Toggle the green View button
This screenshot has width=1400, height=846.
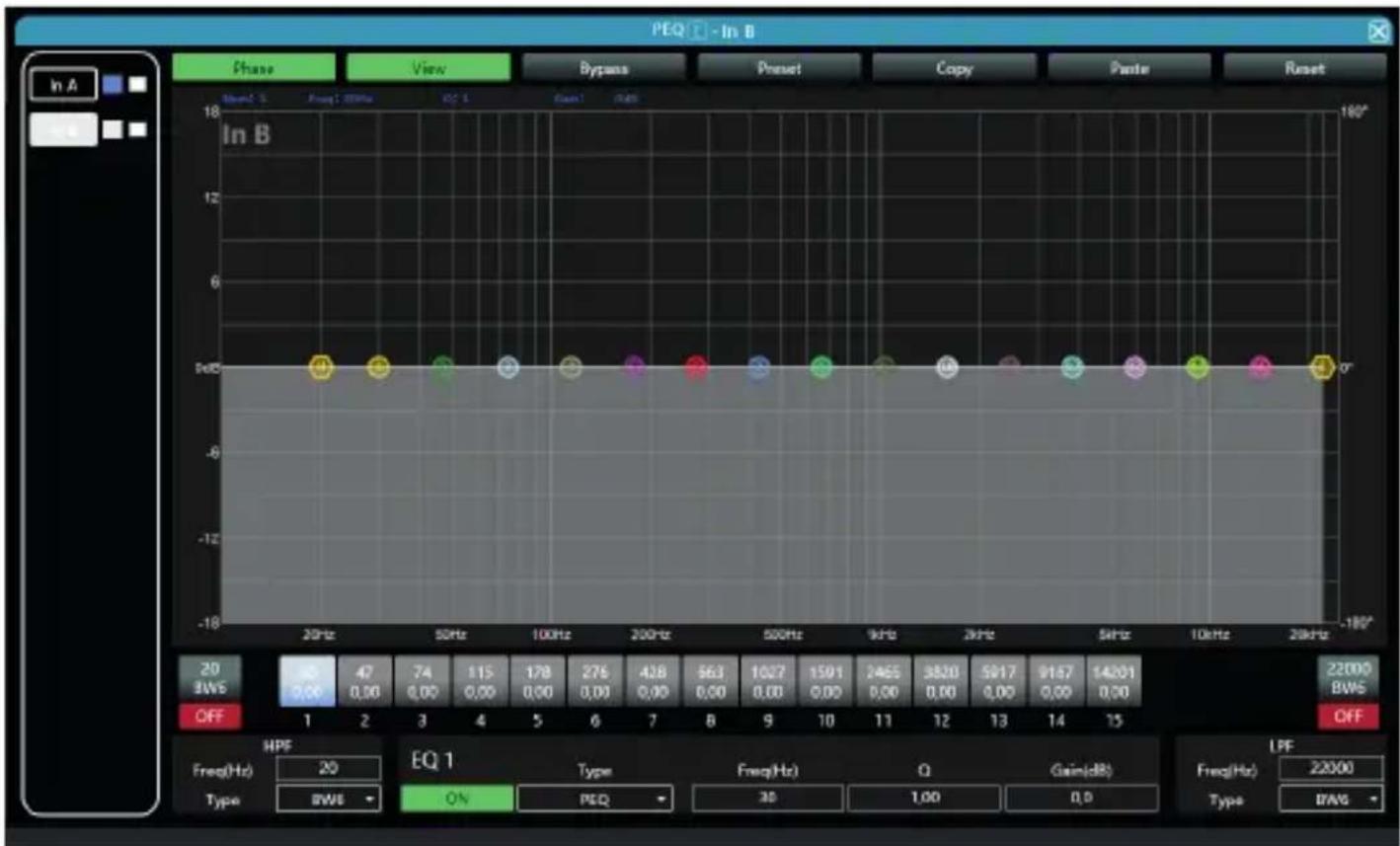point(428,68)
